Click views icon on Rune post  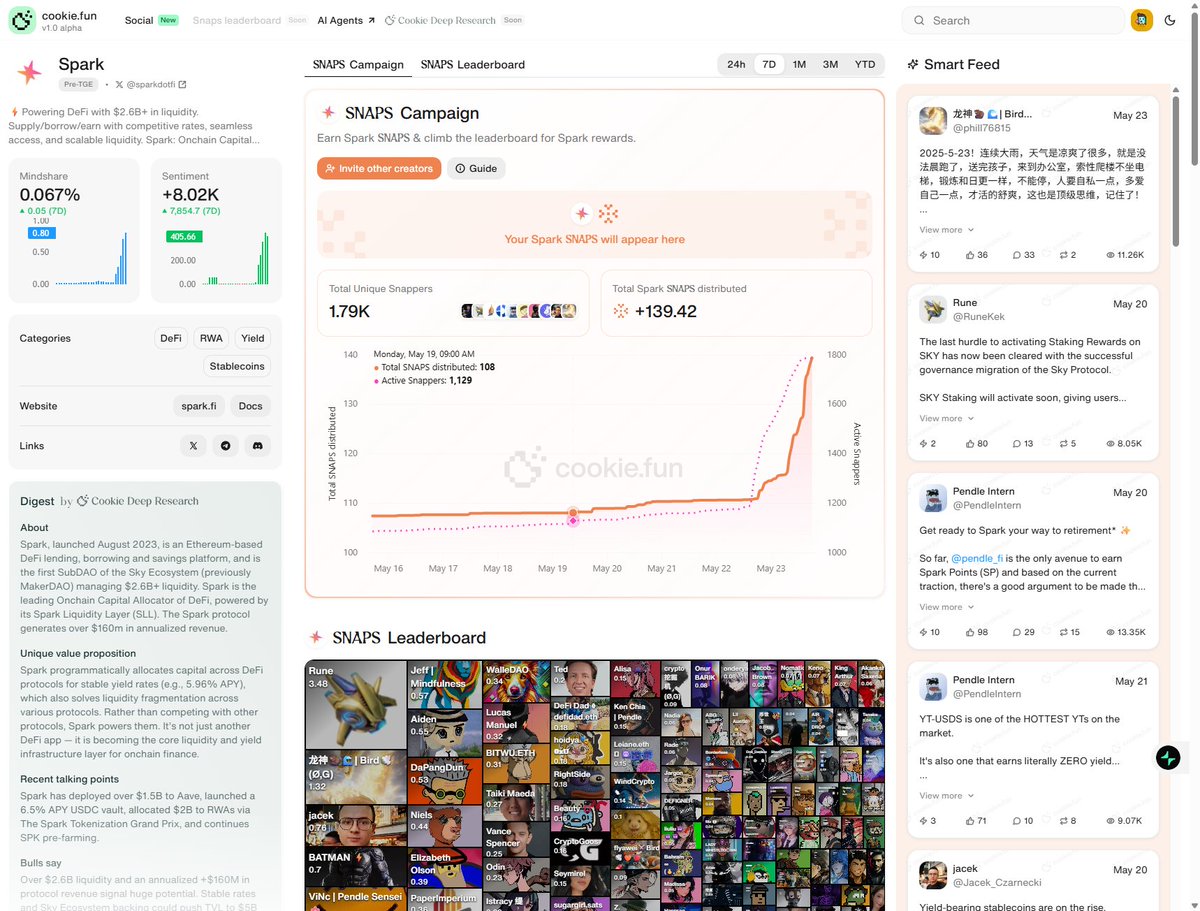(x=1111, y=444)
